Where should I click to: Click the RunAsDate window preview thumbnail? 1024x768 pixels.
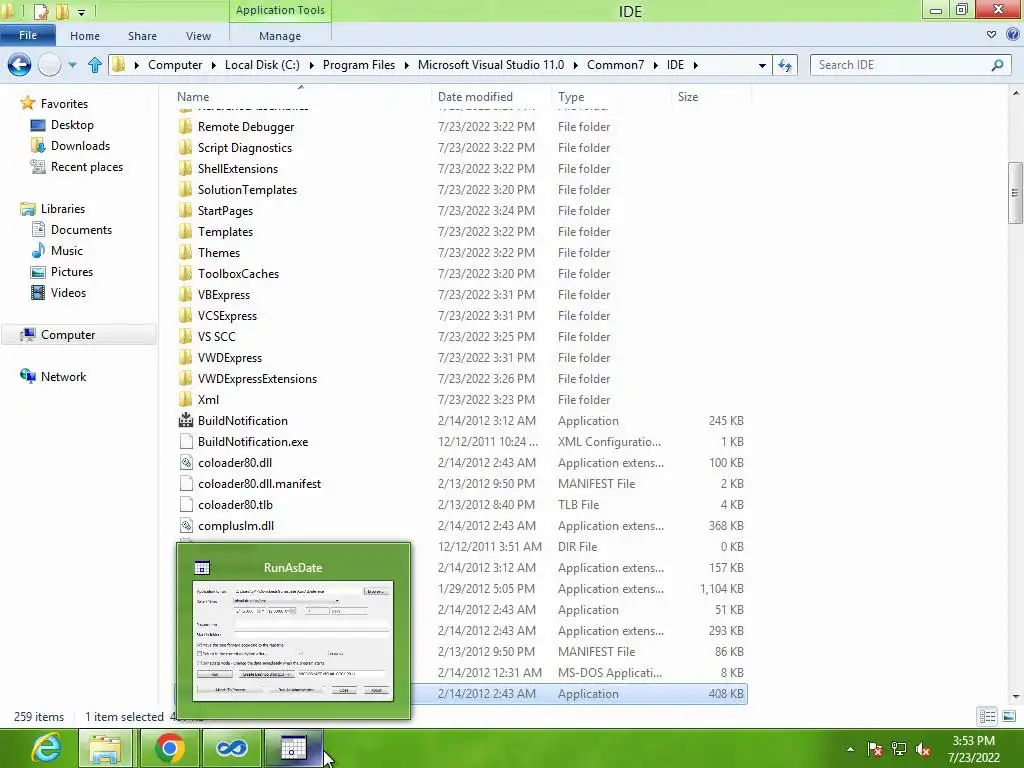click(x=294, y=640)
